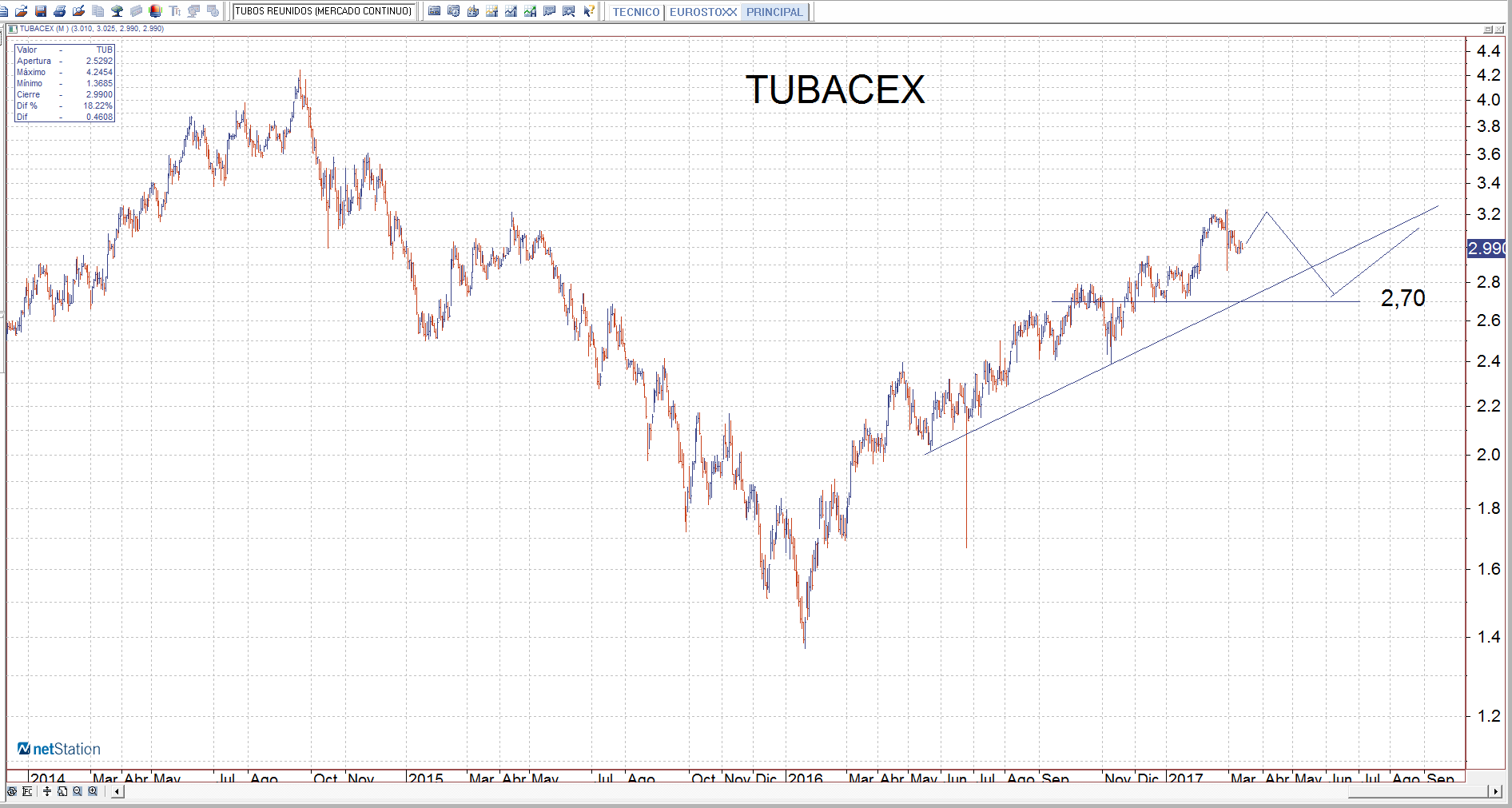Click the grey keyboard-like toolbar icon
Viewport: 1512px width, 808px height.
pos(137,11)
